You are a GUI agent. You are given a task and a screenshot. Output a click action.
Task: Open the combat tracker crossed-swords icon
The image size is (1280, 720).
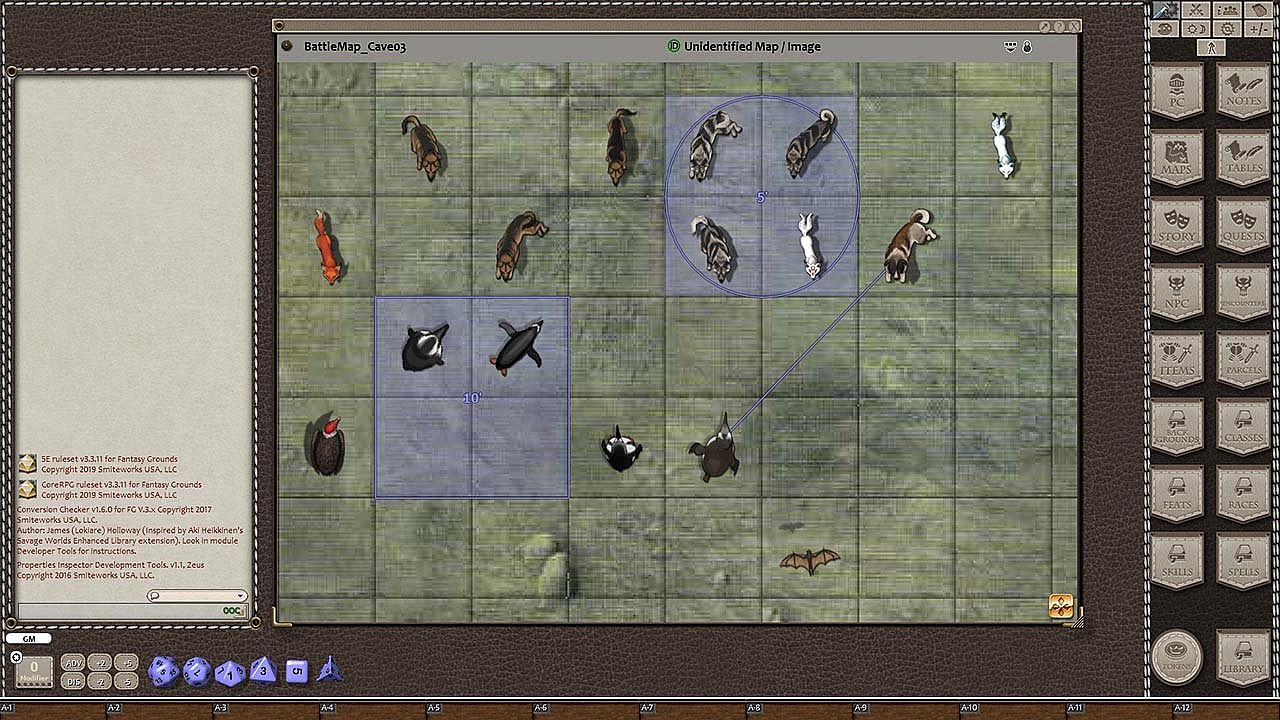click(1195, 10)
